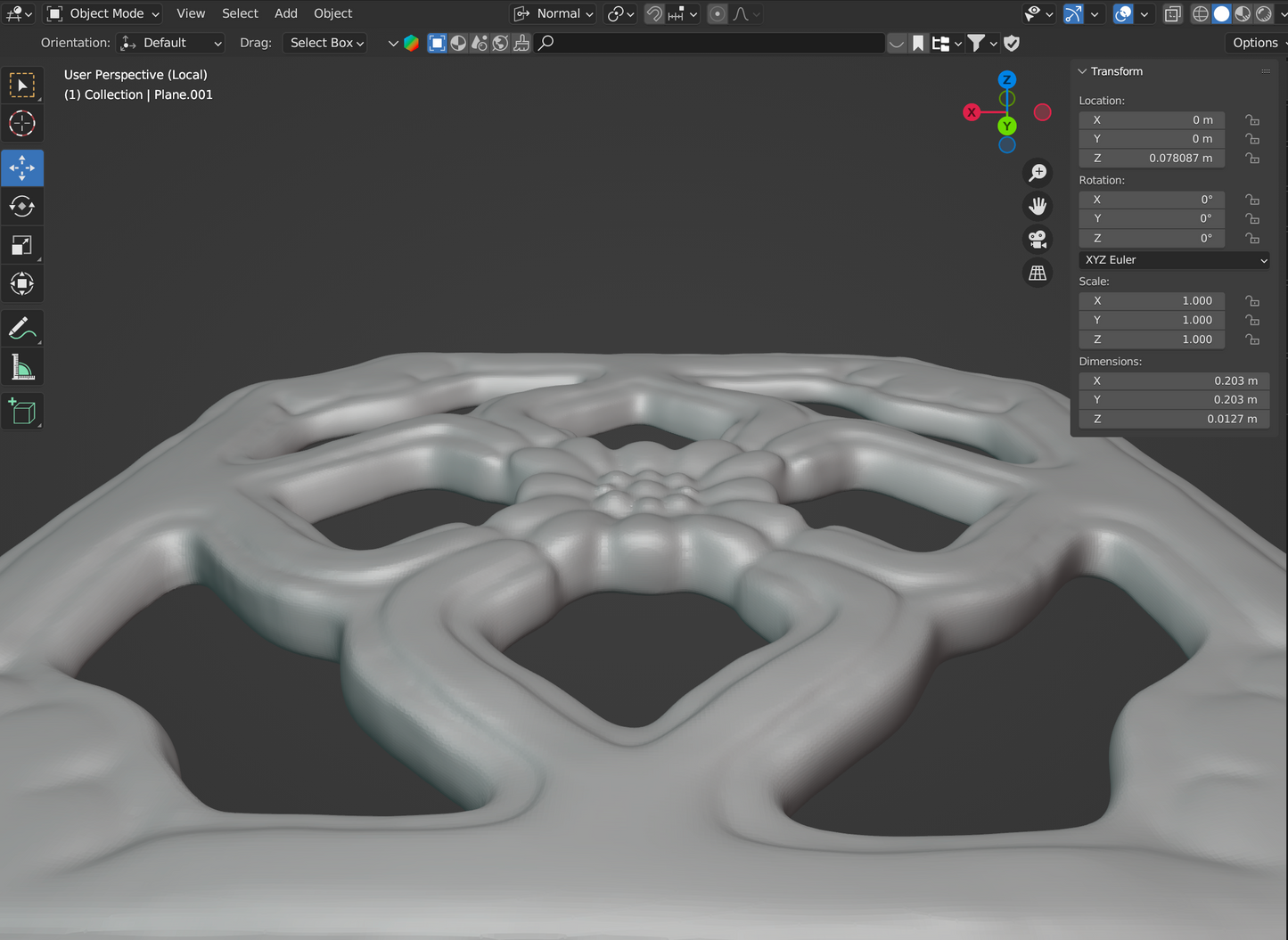Select the Cursor tool
Screen dimensions: 1288x940
(x=22, y=124)
